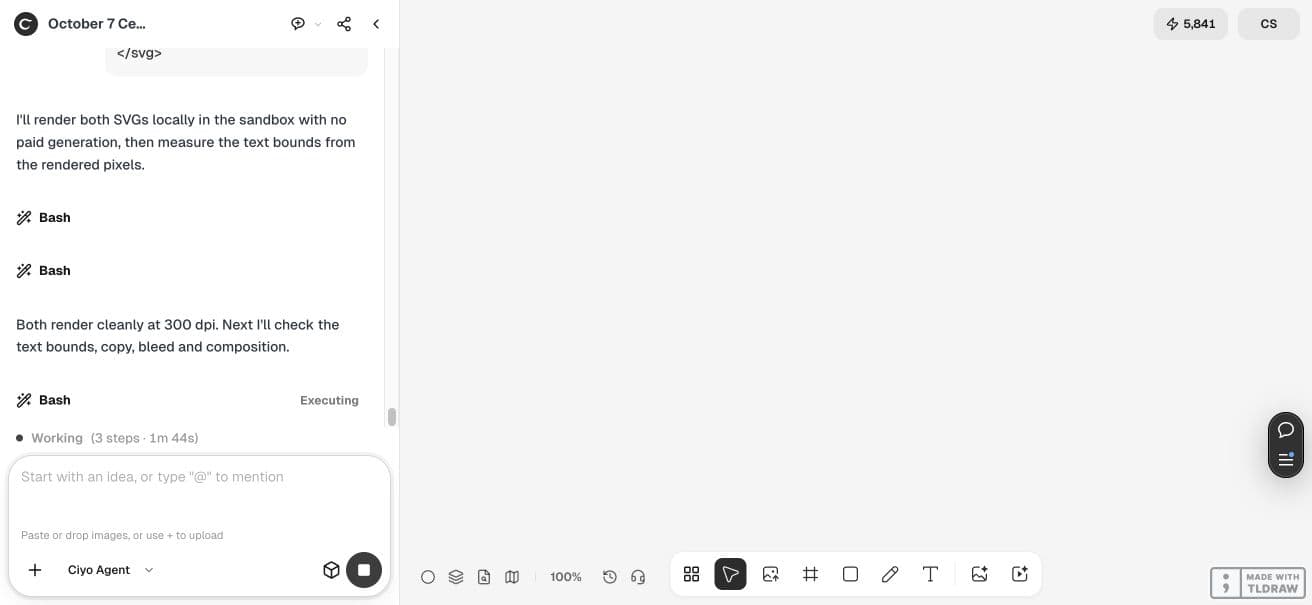1312x605 pixels.
Task: Expand the chevron beside the chat bubble
Action: click(318, 24)
